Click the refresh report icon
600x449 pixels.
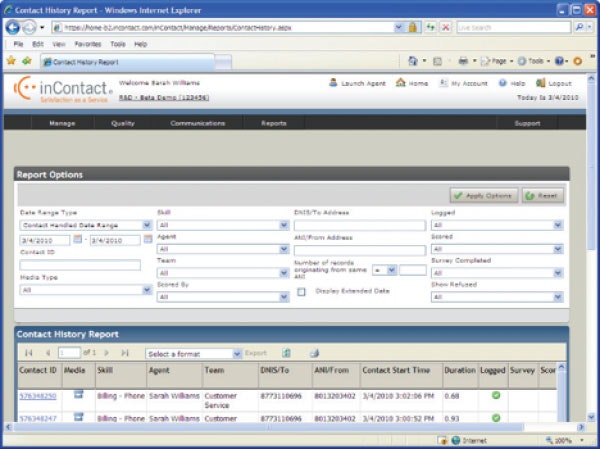coord(286,353)
